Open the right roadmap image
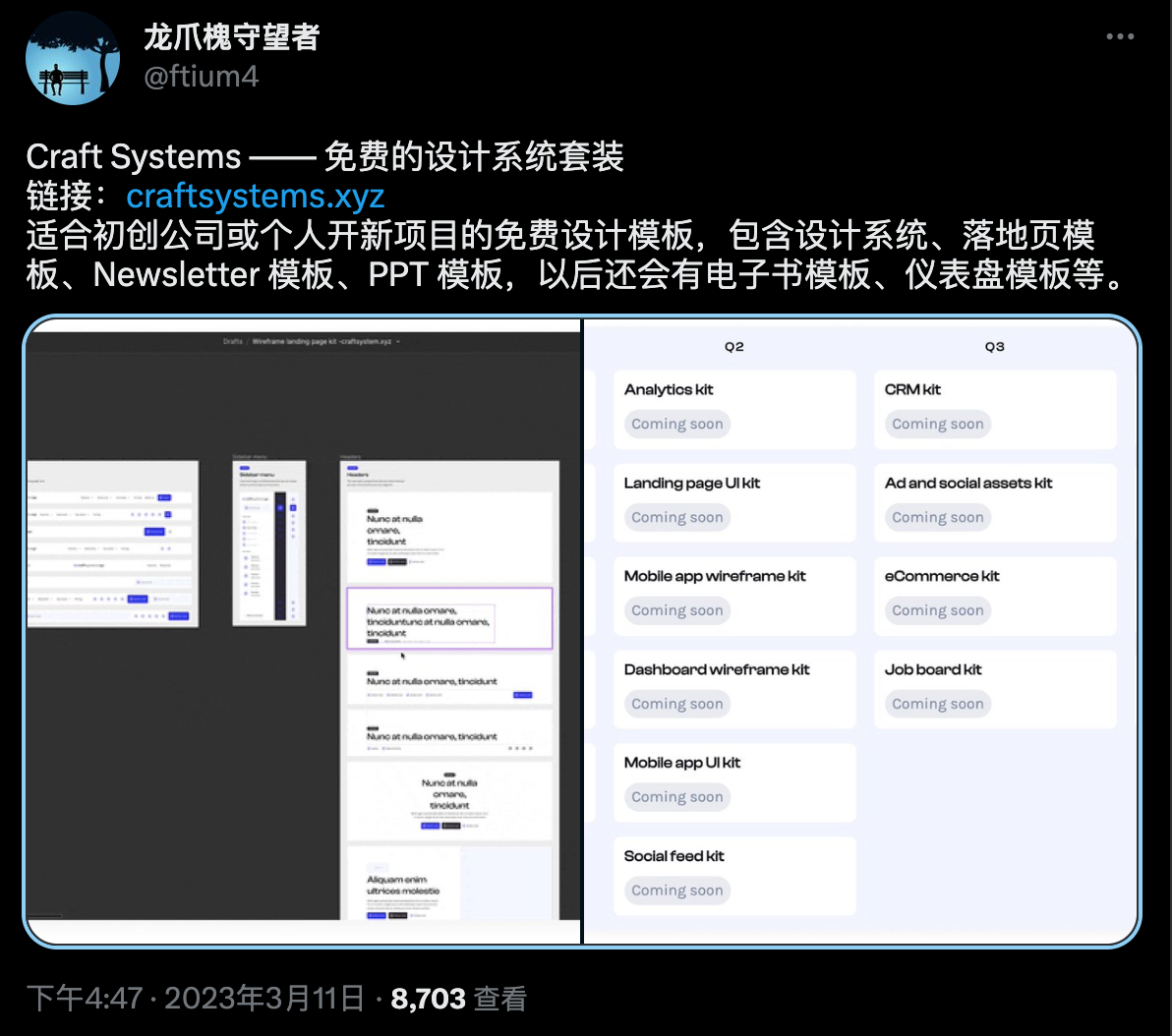The image size is (1172, 1036). [x=860, y=631]
